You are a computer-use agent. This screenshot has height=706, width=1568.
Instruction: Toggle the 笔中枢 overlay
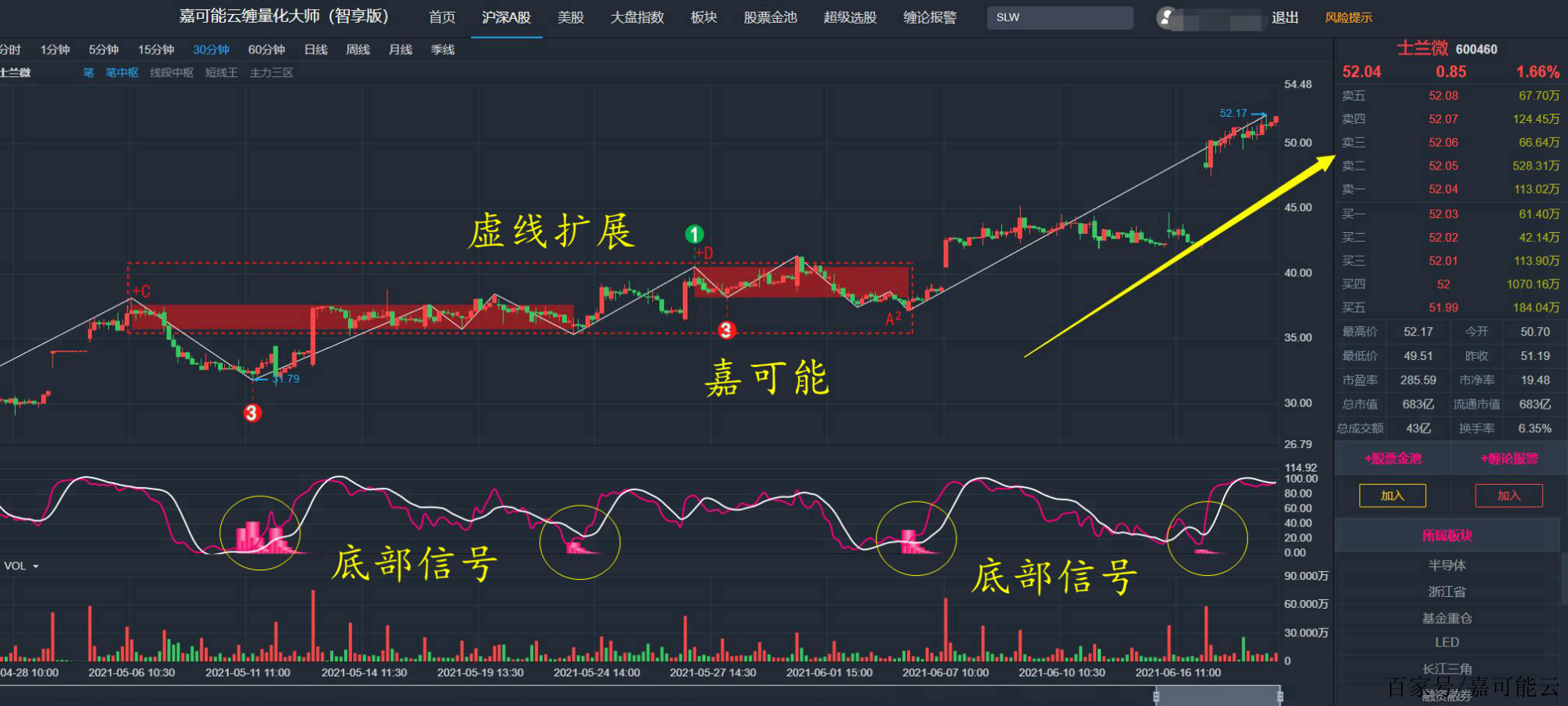(122, 73)
